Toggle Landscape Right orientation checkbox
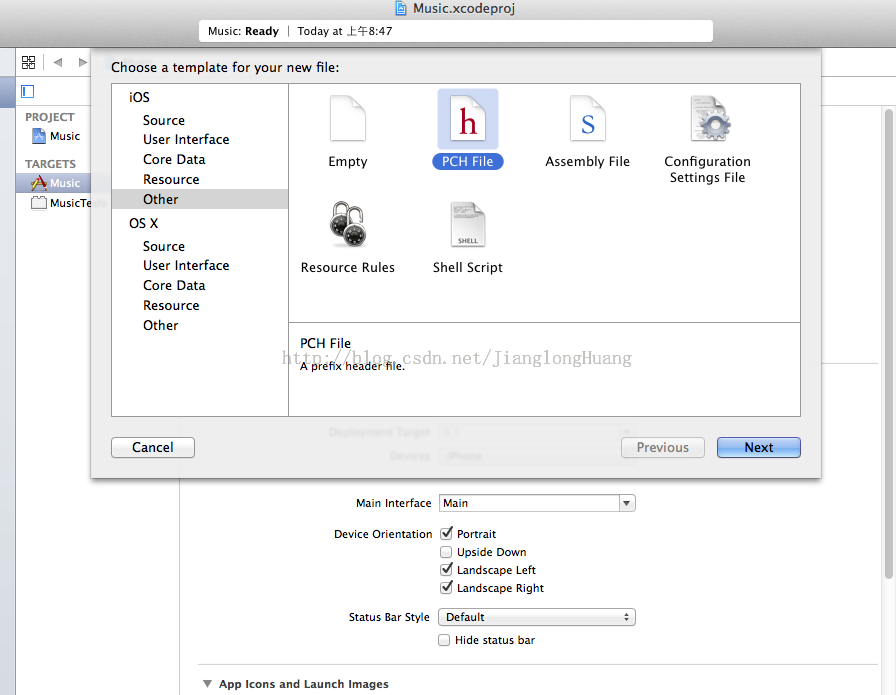The image size is (896, 695). click(446, 588)
